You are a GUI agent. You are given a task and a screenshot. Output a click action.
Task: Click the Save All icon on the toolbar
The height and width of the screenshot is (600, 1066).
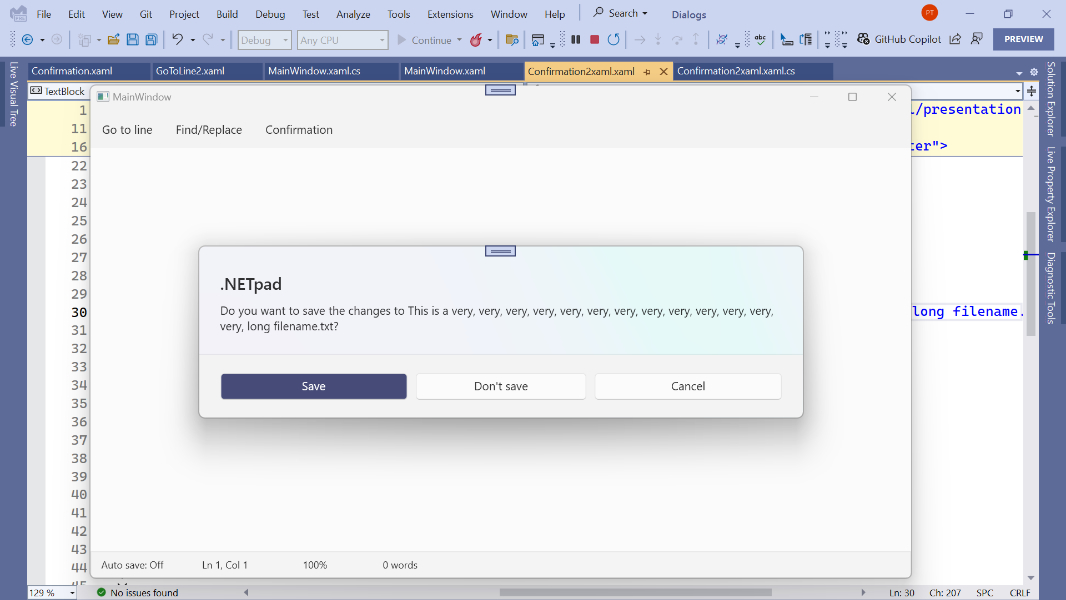150,39
